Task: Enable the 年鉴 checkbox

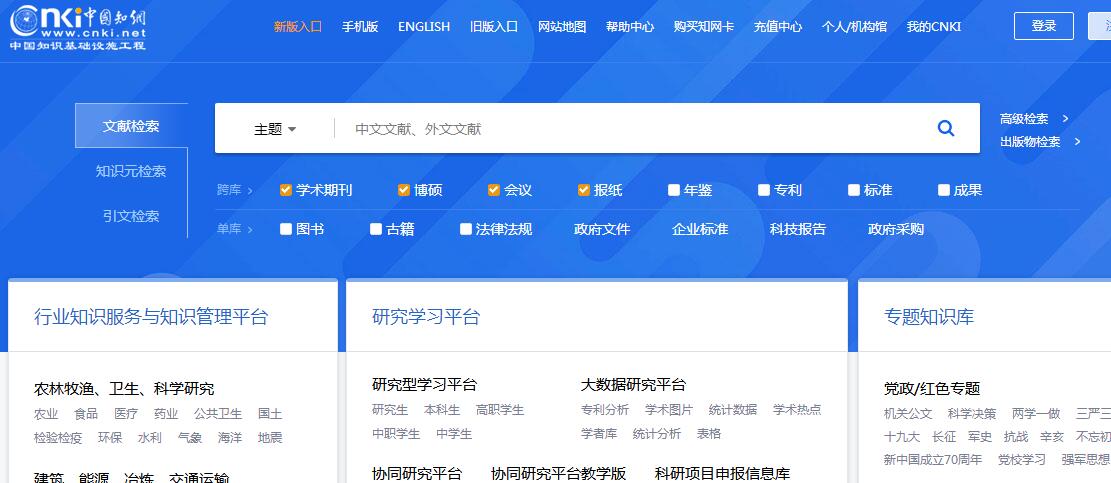Action: click(674, 190)
